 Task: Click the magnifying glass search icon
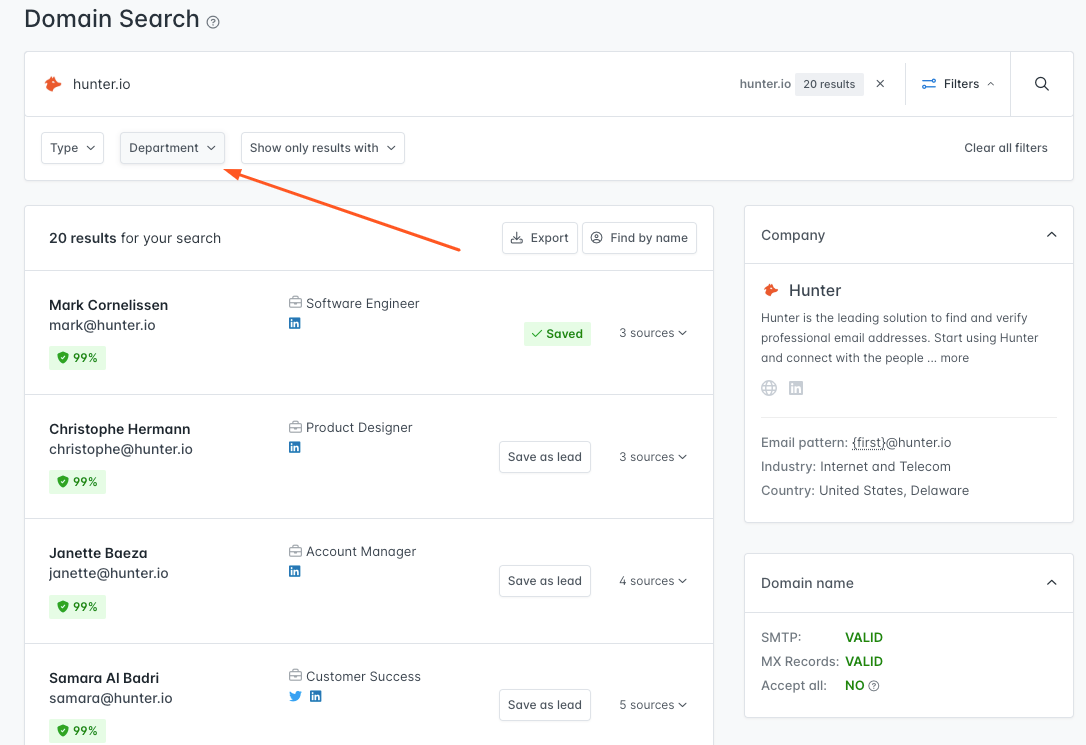1041,84
